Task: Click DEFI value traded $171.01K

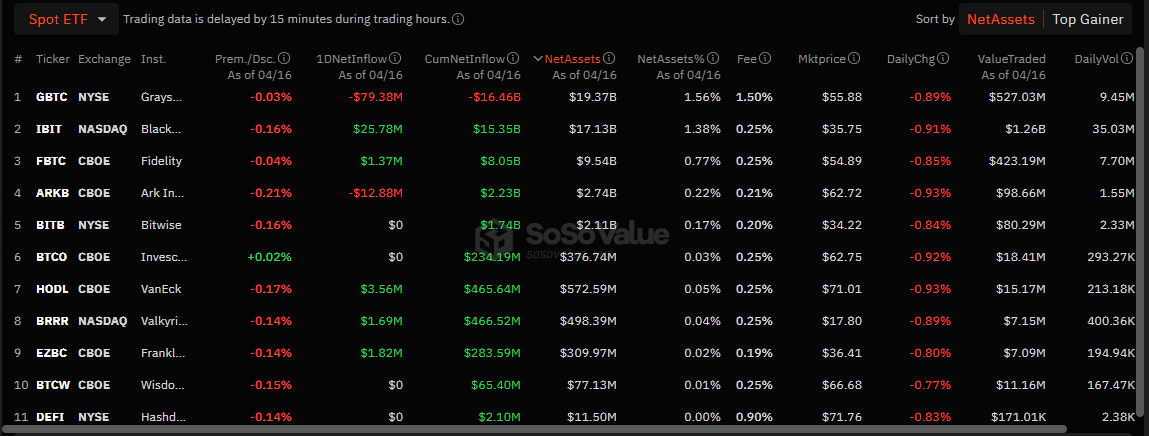Action: [1017, 417]
